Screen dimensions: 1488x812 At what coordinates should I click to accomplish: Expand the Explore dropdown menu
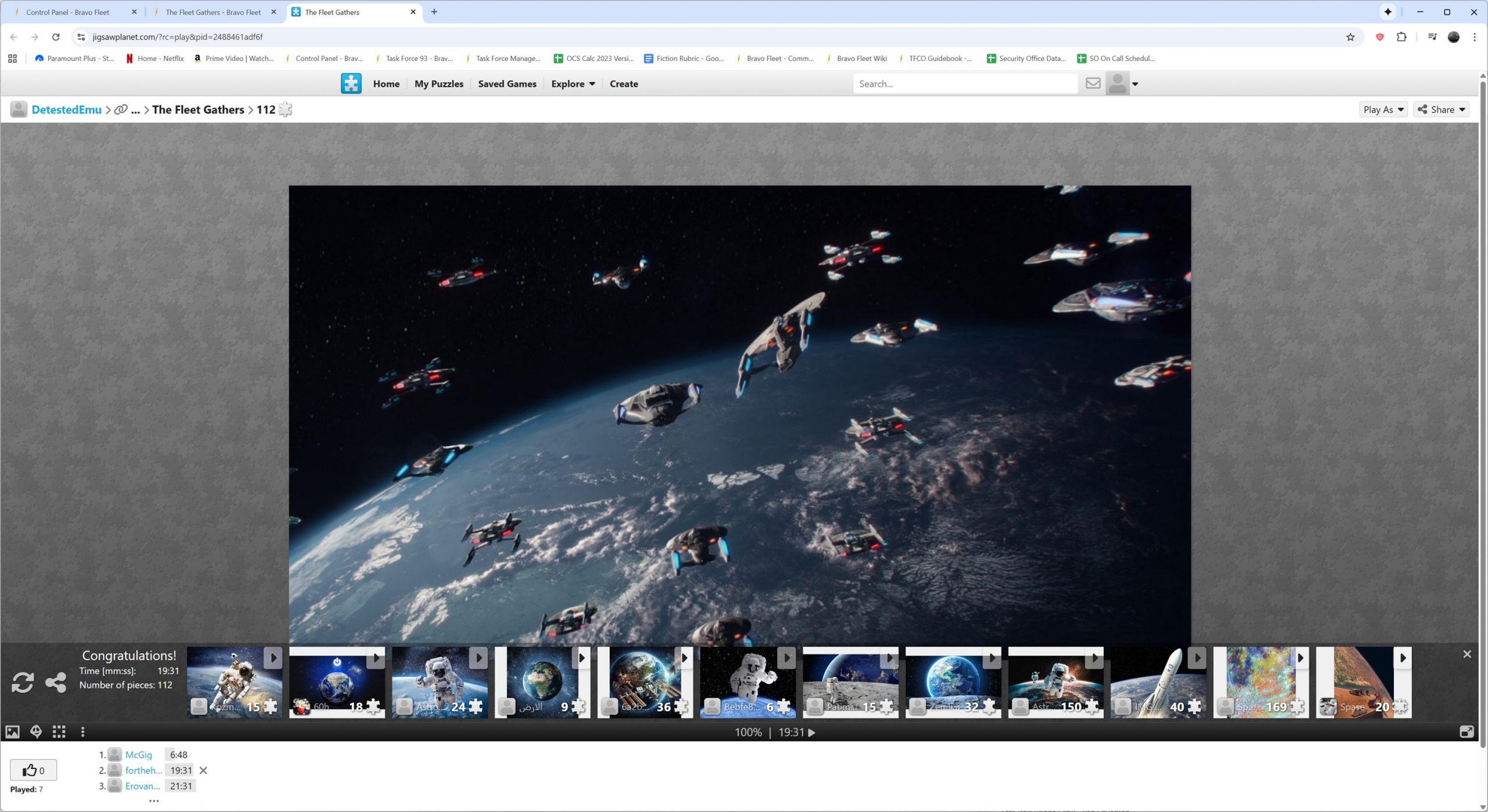(x=573, y=84)
